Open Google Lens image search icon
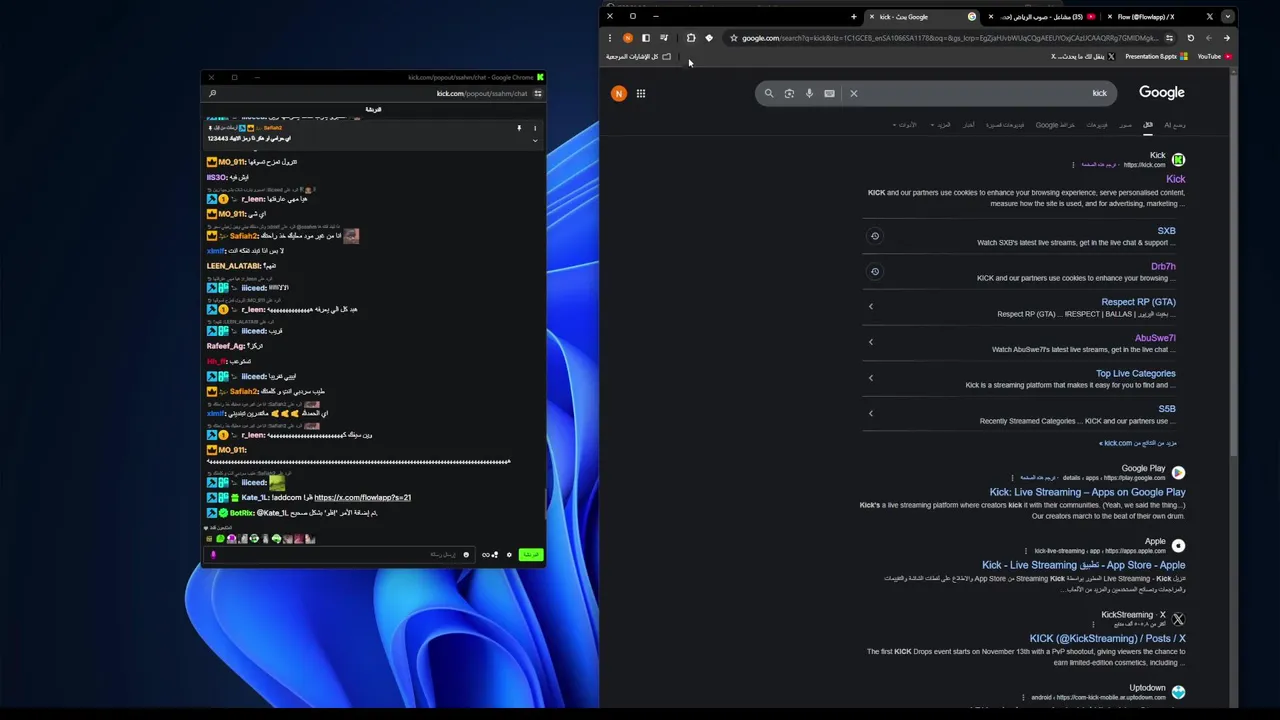The width and height of the screenshot is (1280, 720). pos(789,93)
